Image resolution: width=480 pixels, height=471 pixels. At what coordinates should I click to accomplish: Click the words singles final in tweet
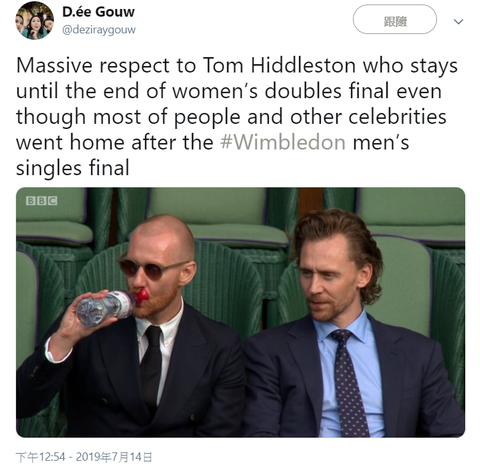(72, 168)
